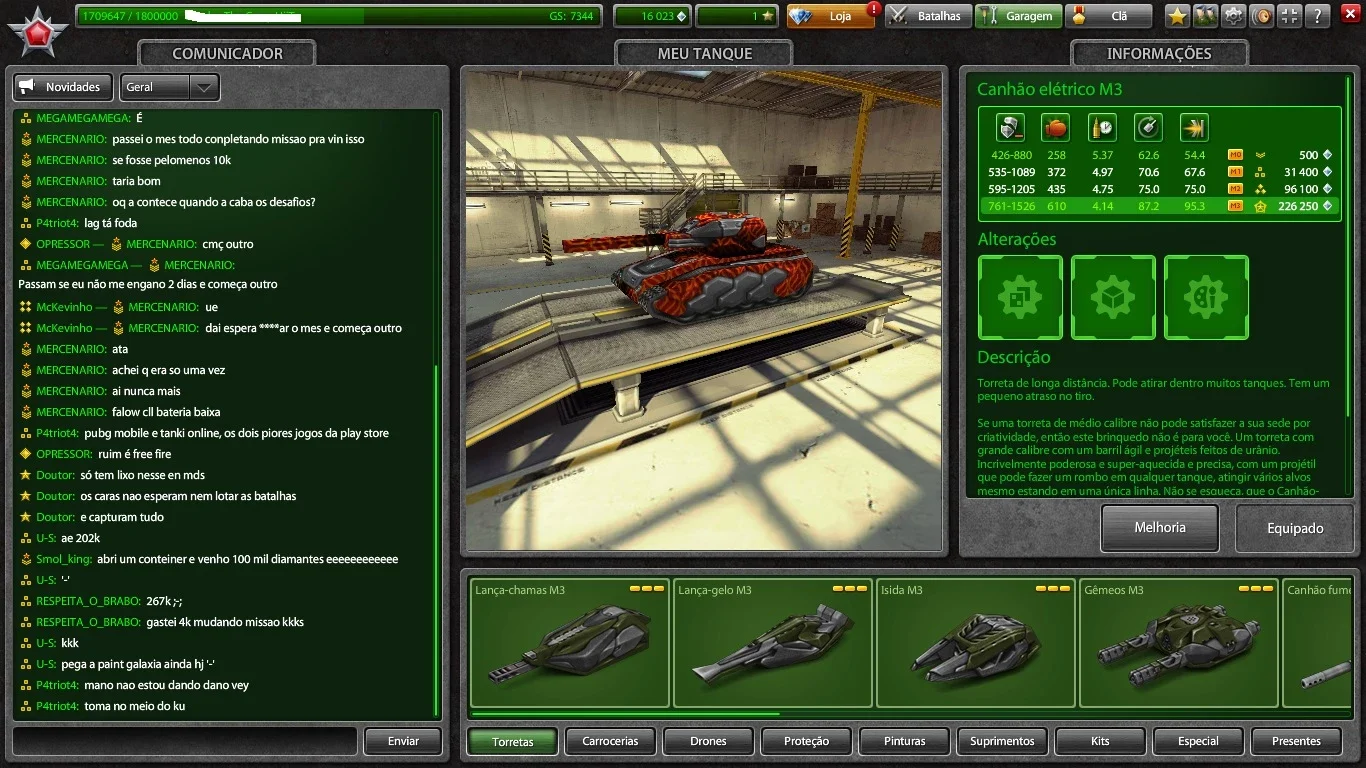Open the help question mark icon
Screen dimensions: 1366x768
click(x=1318, y=16)
